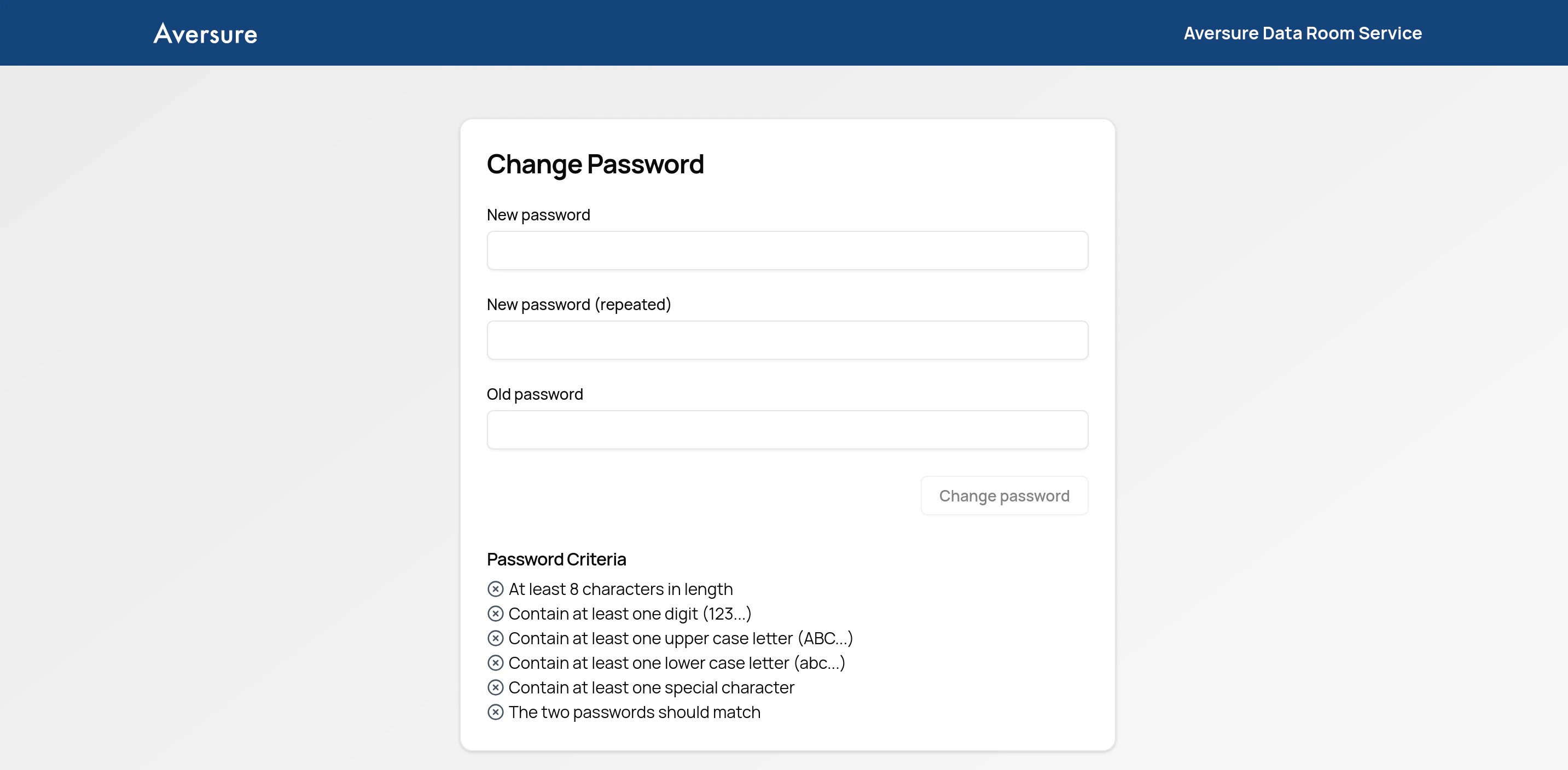Click the crossed circle icon for the digit requirement

tap(496, 613)
